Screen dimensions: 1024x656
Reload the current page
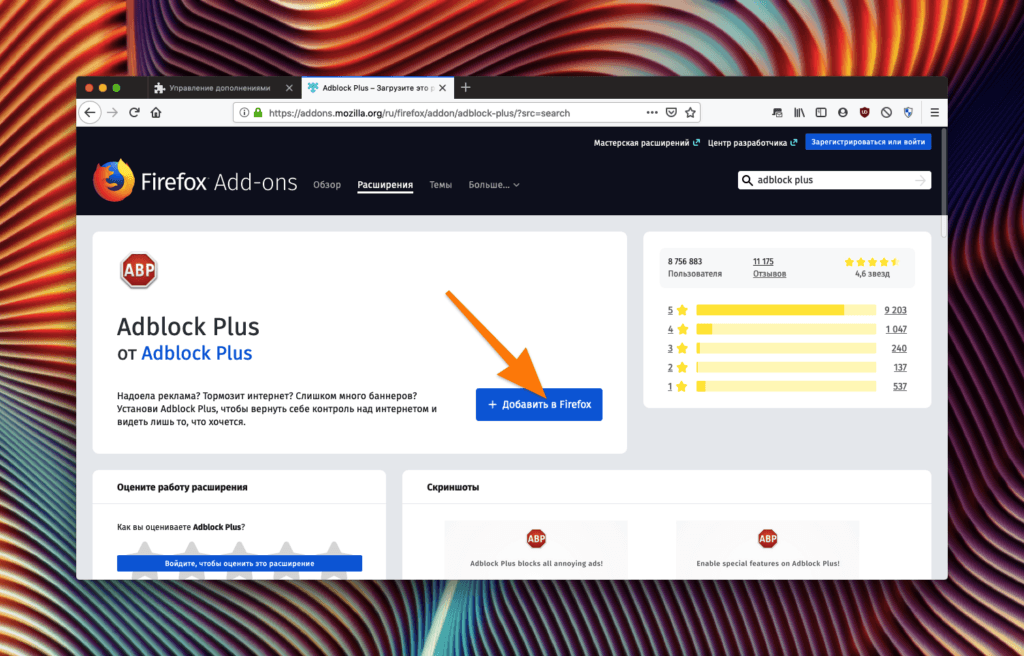(x=135, y=112)
